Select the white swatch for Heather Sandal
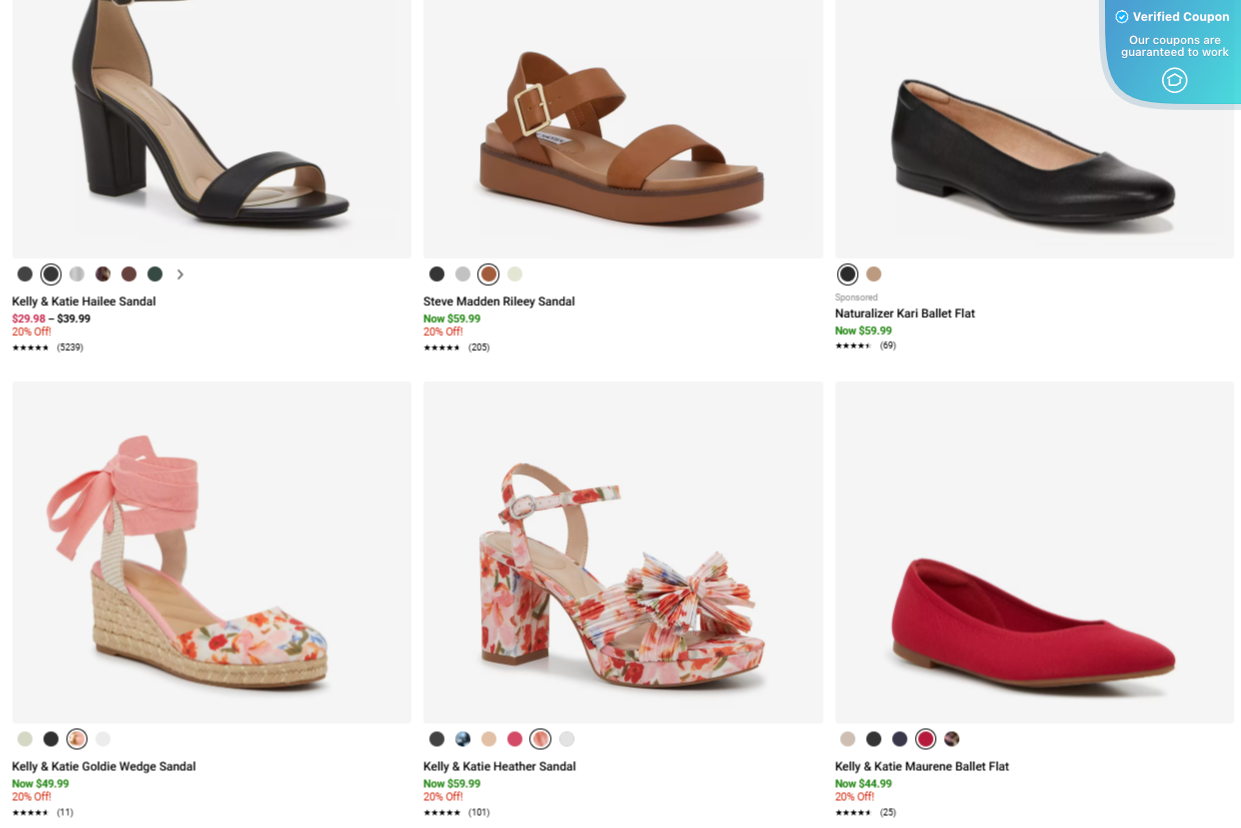Viewport: 1241px width, 828px height. [x=566, y=739]
